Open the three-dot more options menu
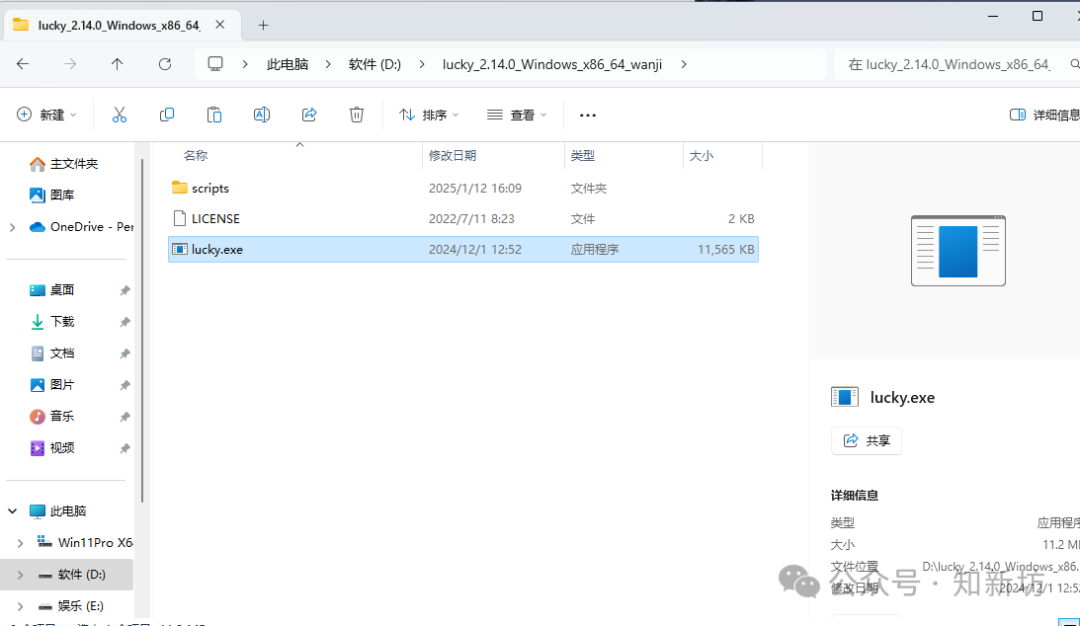The image size is (1080, 626). pyautogui.click(x=588, y=115)
